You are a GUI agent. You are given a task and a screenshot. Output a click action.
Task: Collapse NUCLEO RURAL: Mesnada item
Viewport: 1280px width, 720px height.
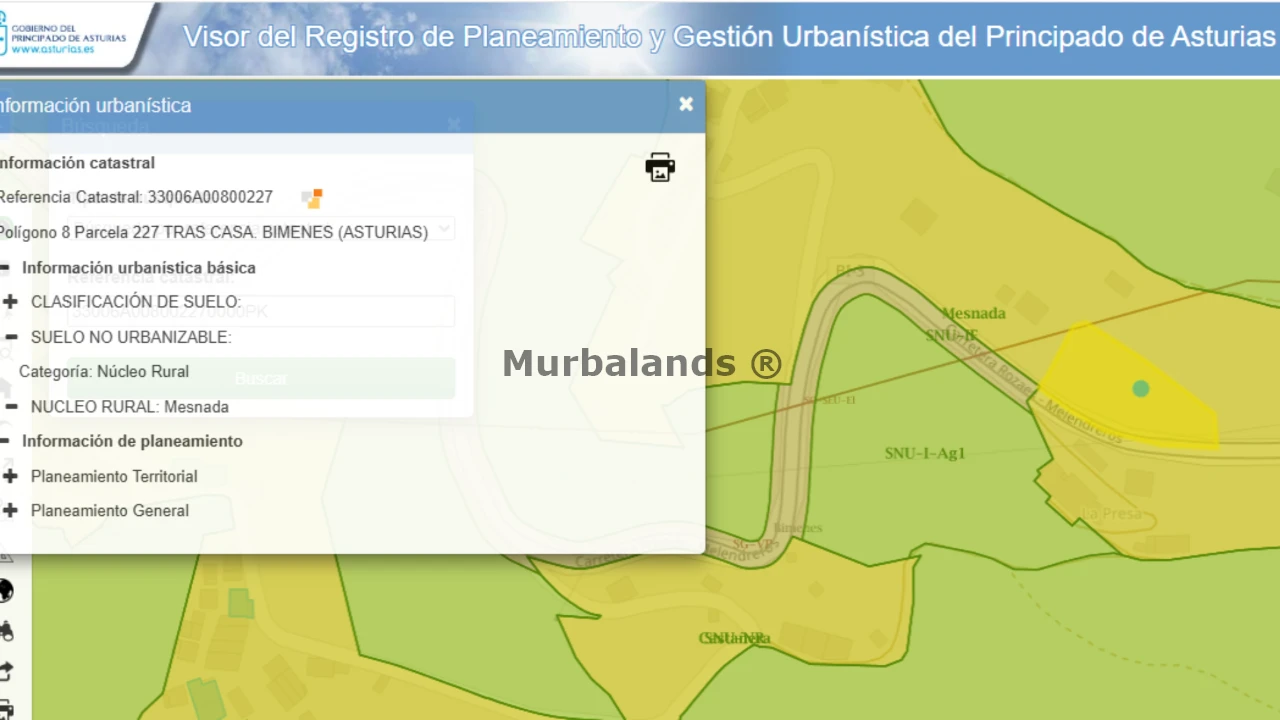[x=11, y=407]
